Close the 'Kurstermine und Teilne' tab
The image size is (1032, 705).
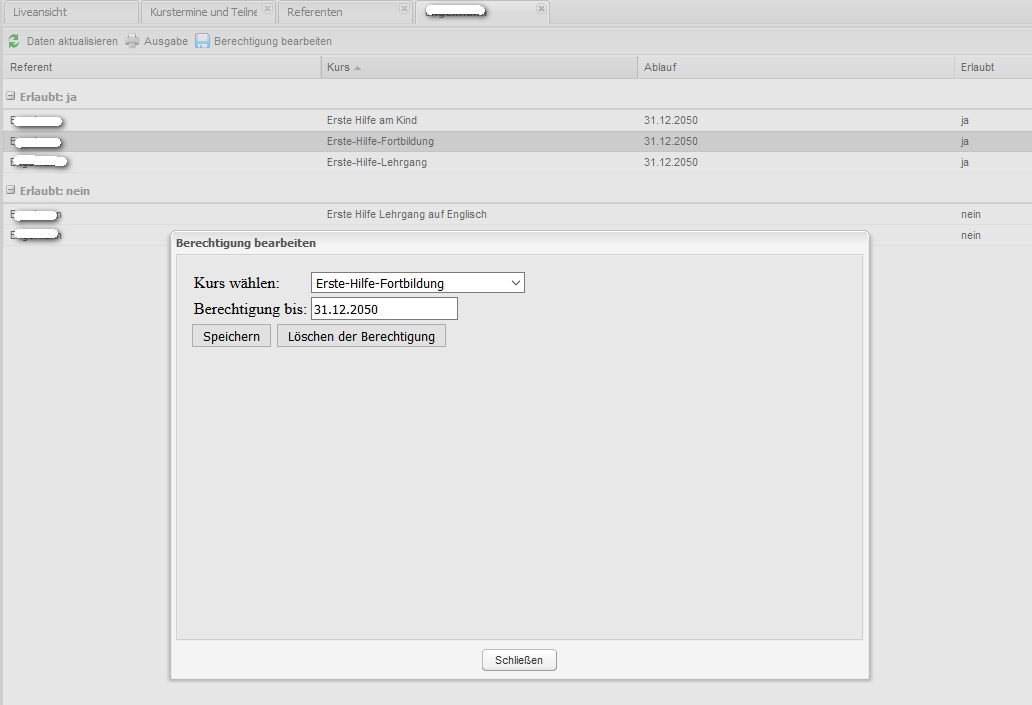click(x=267, y=8)
